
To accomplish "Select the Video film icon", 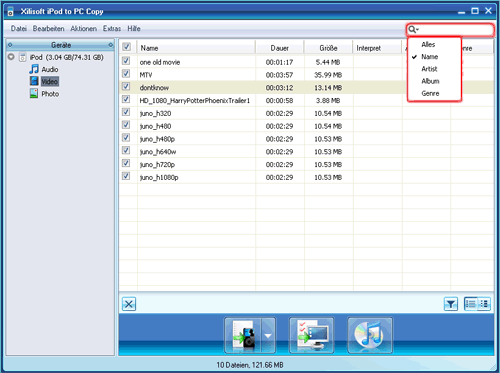I will click(x=34, y=81).
